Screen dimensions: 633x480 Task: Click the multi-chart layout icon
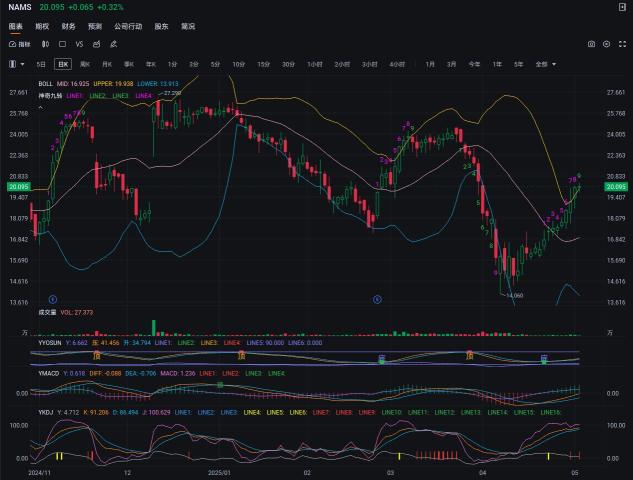[13, 64]
